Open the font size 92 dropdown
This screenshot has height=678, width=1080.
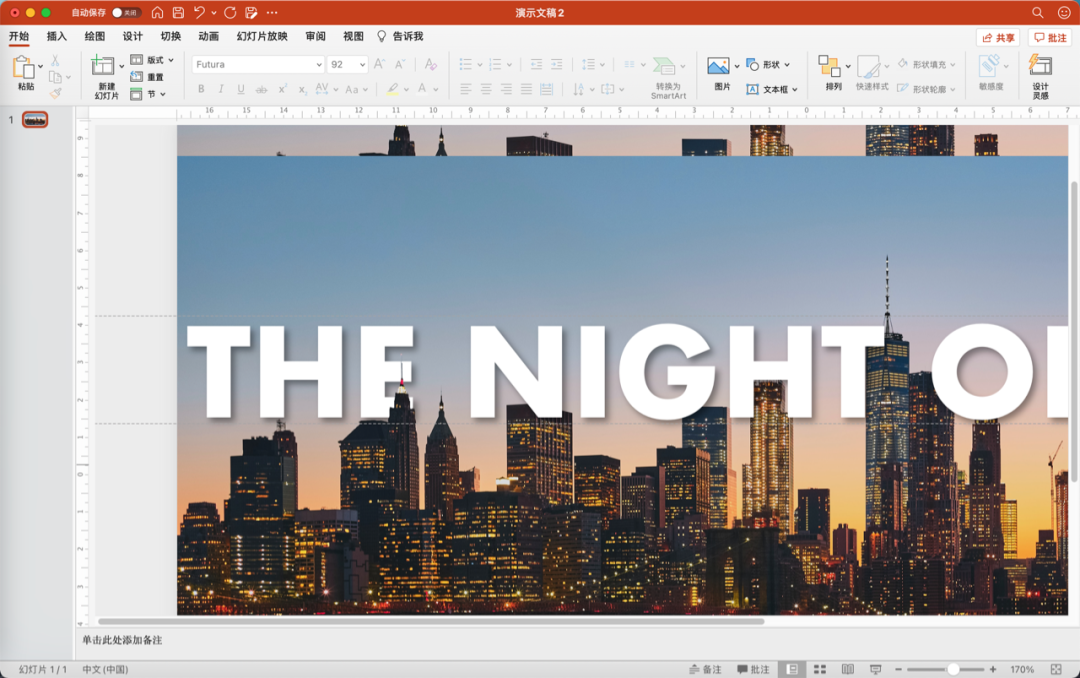pyautogui.click(x=362, y=64)
